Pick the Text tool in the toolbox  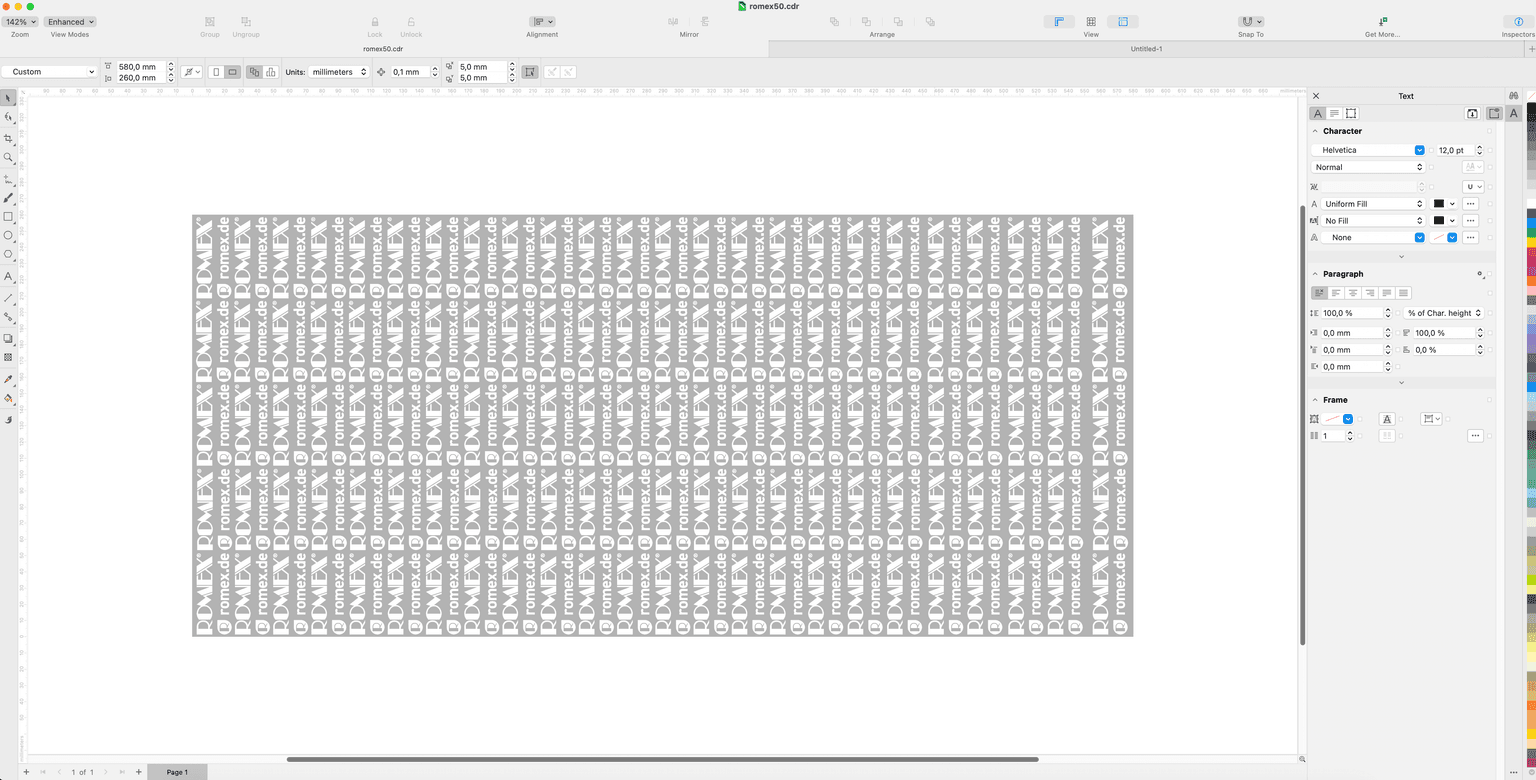point(9,276)
